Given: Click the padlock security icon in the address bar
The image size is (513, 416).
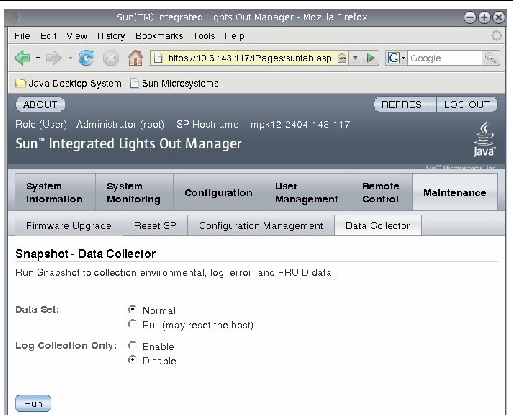Looking at the screenshot, I should (342, 58).
